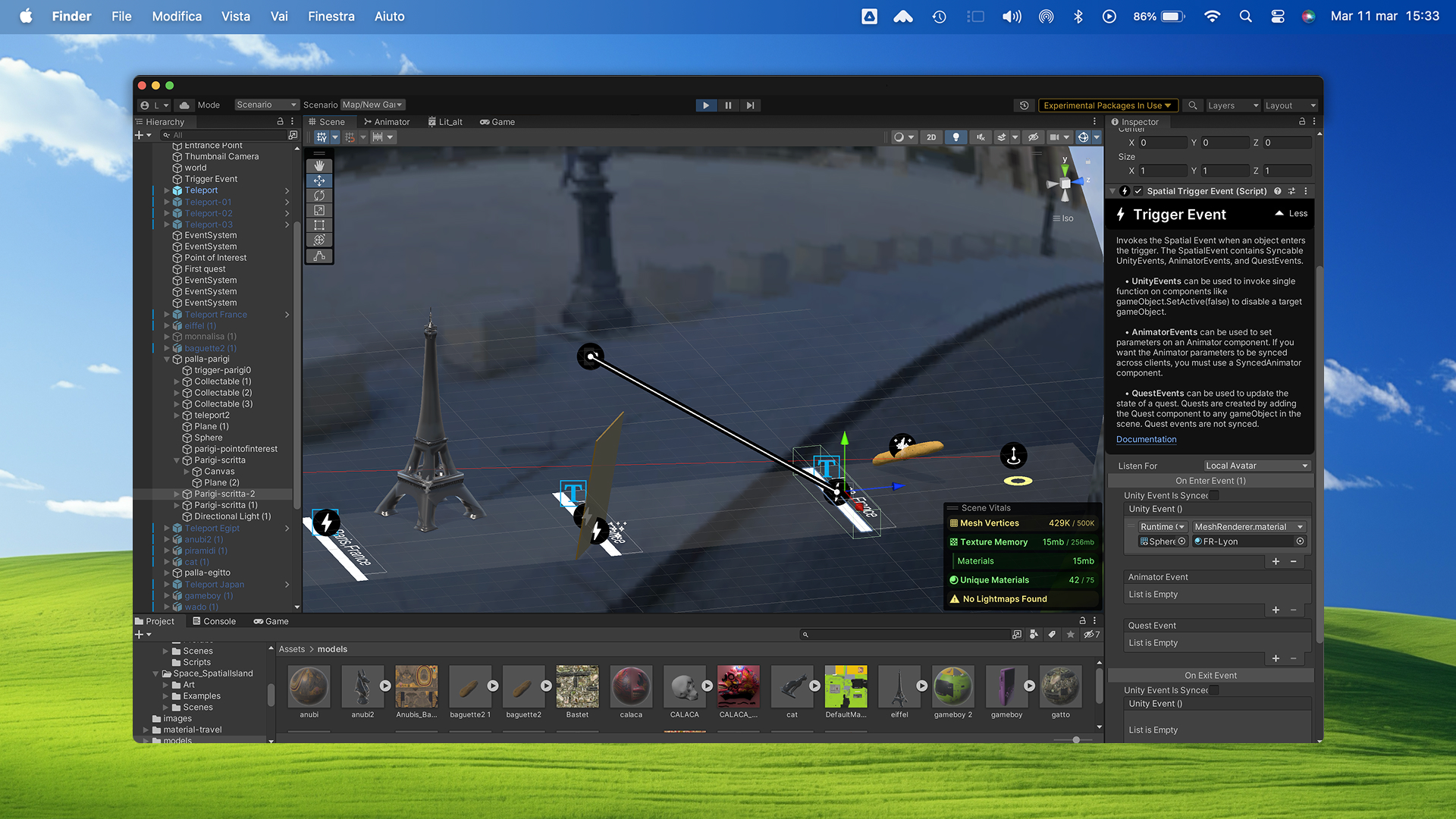
Task: Click the project search input field
Action: tap(907, 635)
